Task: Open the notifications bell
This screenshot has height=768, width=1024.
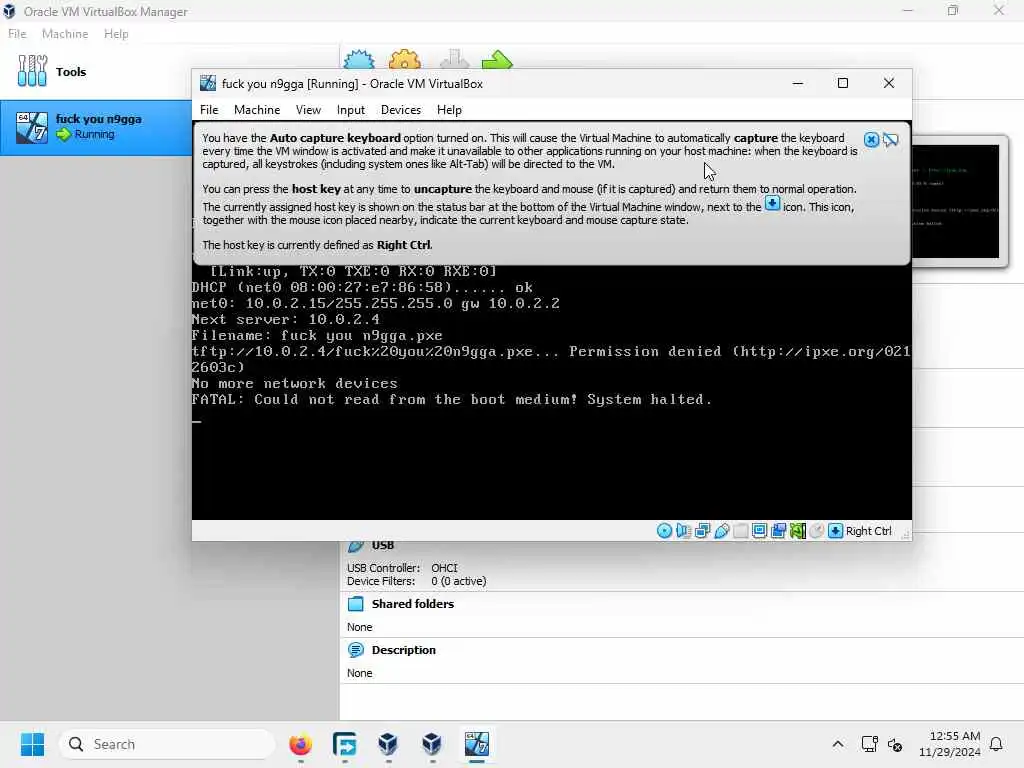Action: point(996,744)
